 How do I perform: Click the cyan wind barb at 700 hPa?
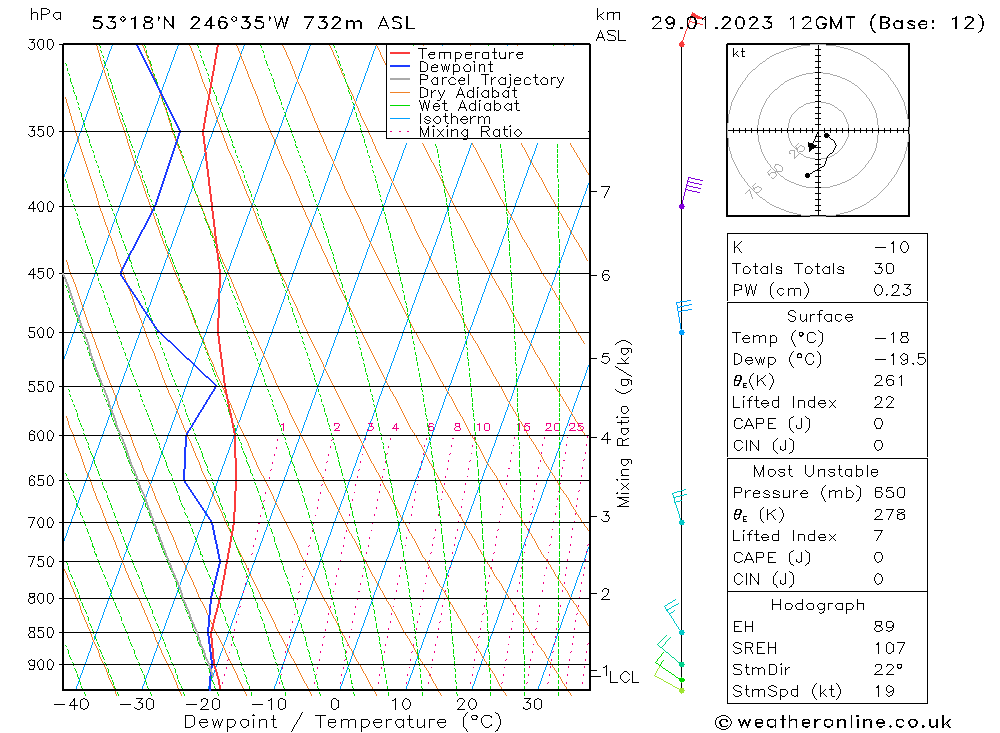(x=680, y=507)
